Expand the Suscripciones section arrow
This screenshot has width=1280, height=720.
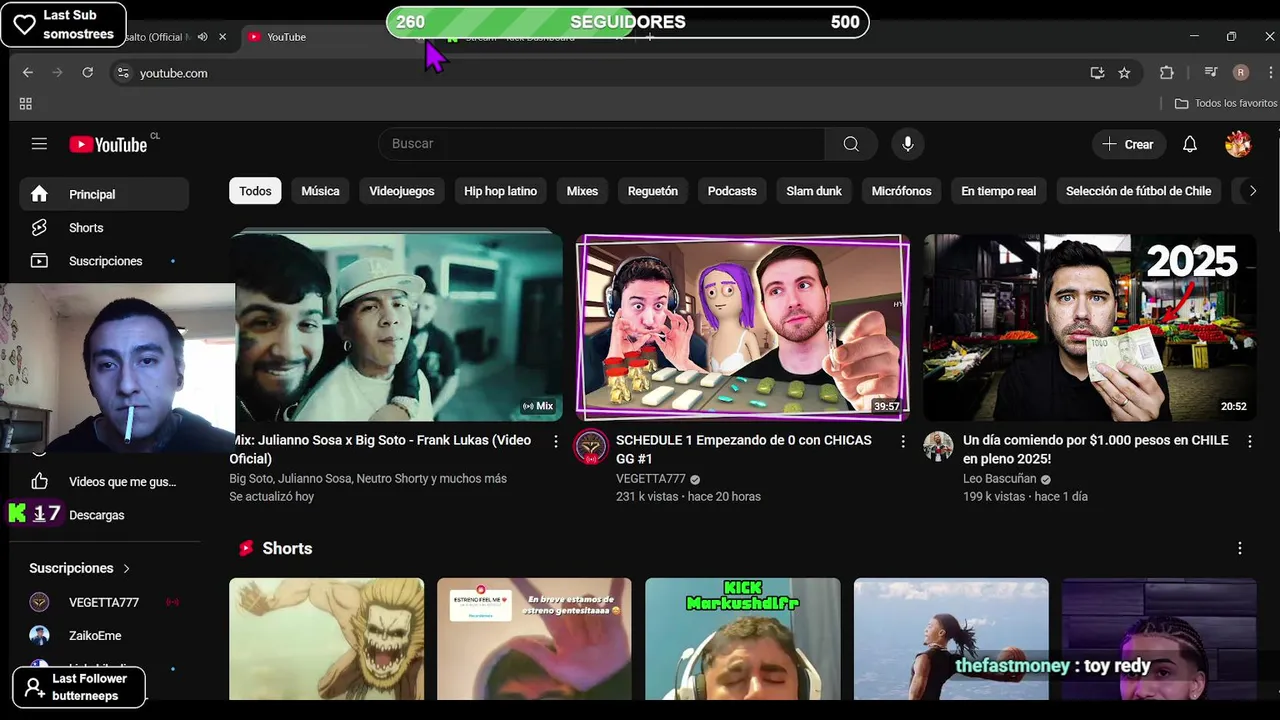[126, 568]
